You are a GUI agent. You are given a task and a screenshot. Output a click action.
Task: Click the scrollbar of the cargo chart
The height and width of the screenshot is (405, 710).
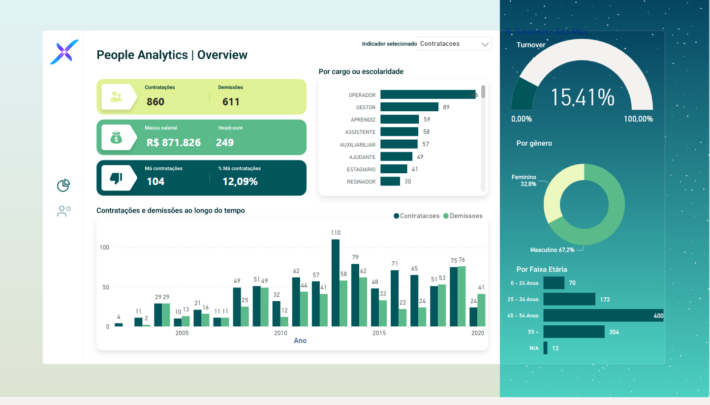pyautogui.click(x=483, y=92)
